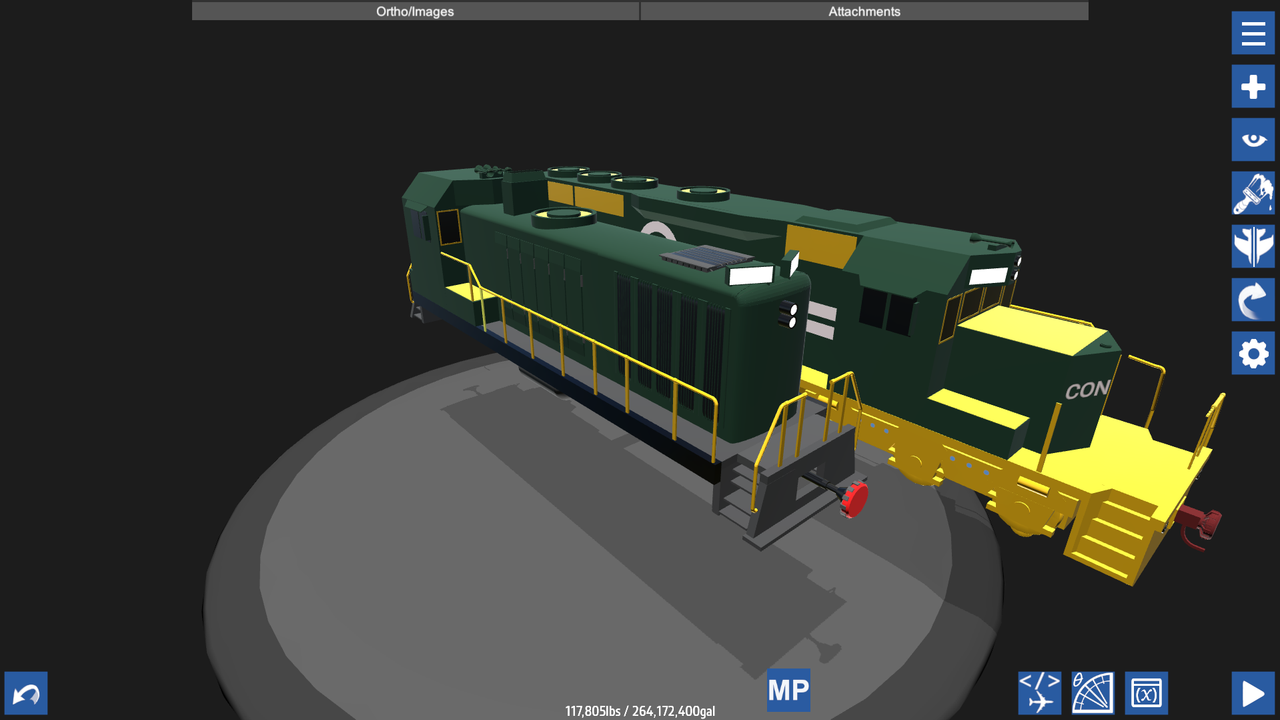Open the gear settings button
1280x720 pixels.
coord(1253,353)
